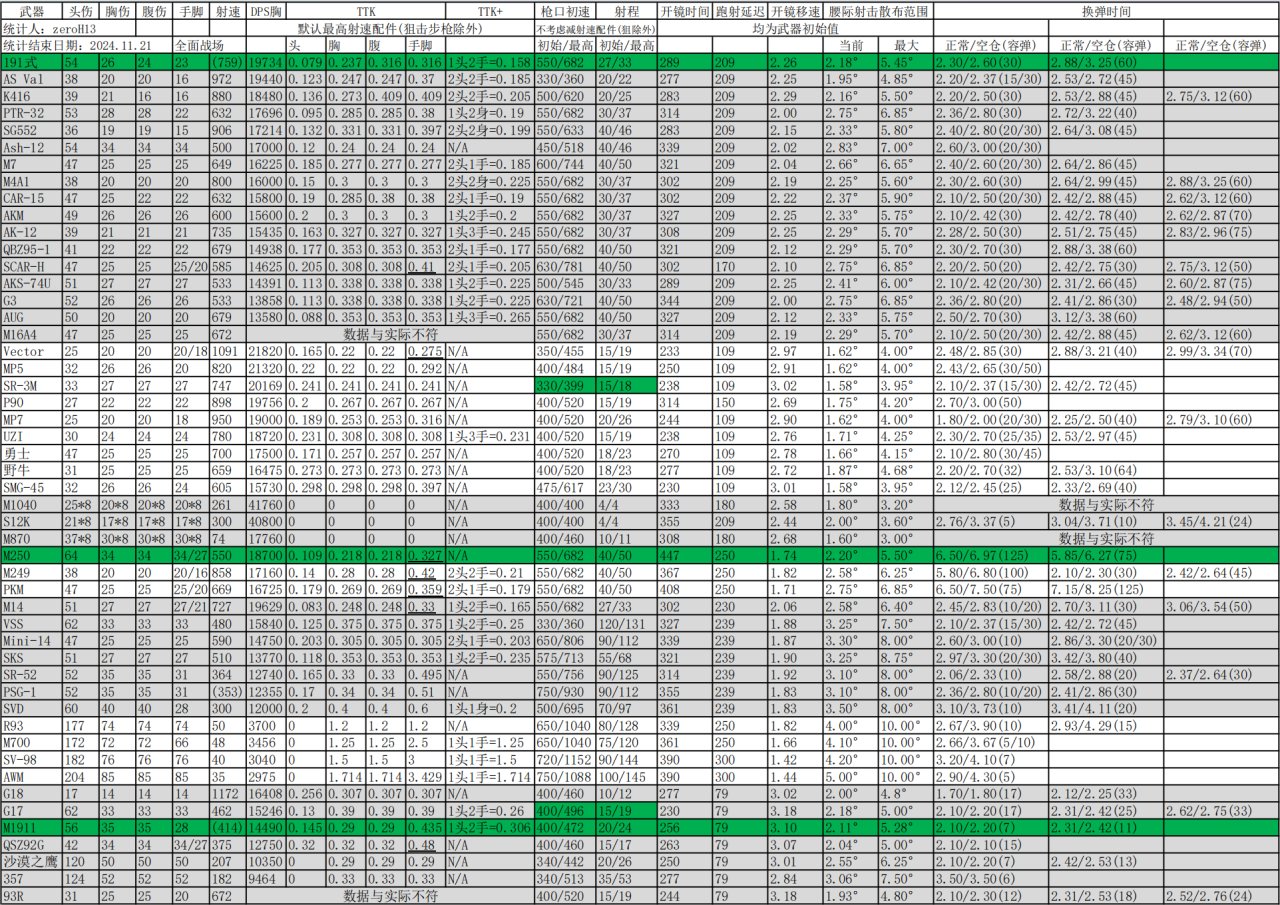Select the green M1911 weapon cell
The height and width of the screenshot is (905, 1280).
tap(30, 827)
